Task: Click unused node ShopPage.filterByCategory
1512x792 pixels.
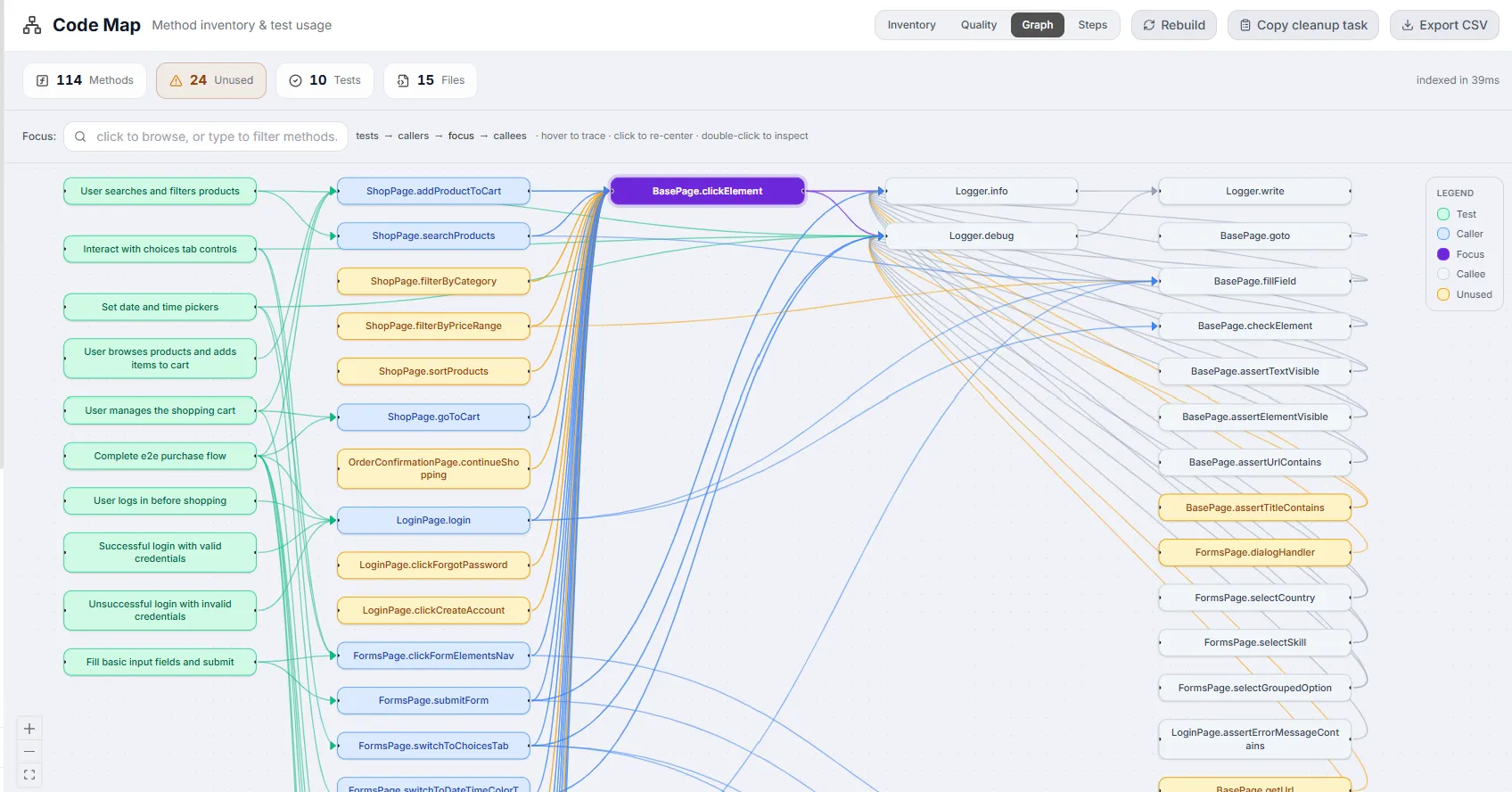Action: click(433, 281)
